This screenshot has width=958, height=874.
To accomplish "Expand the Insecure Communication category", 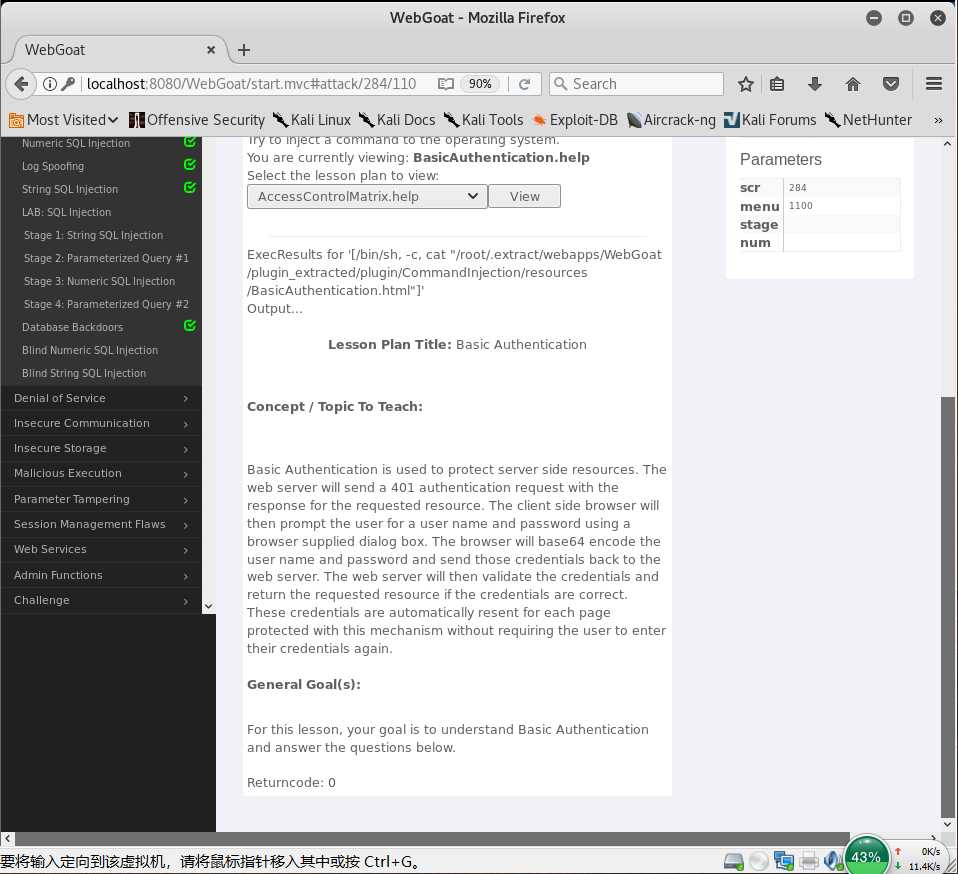I will click(101, 423).
